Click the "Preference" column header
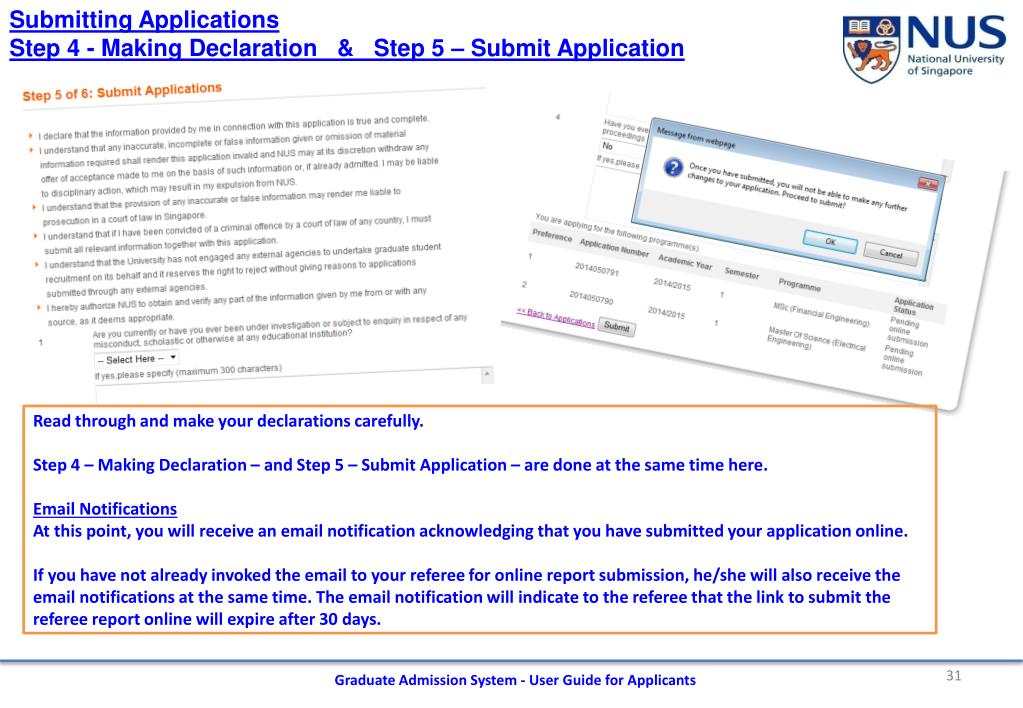The height and width of the screenshot is (708, 1023). (x=551, y=236)
